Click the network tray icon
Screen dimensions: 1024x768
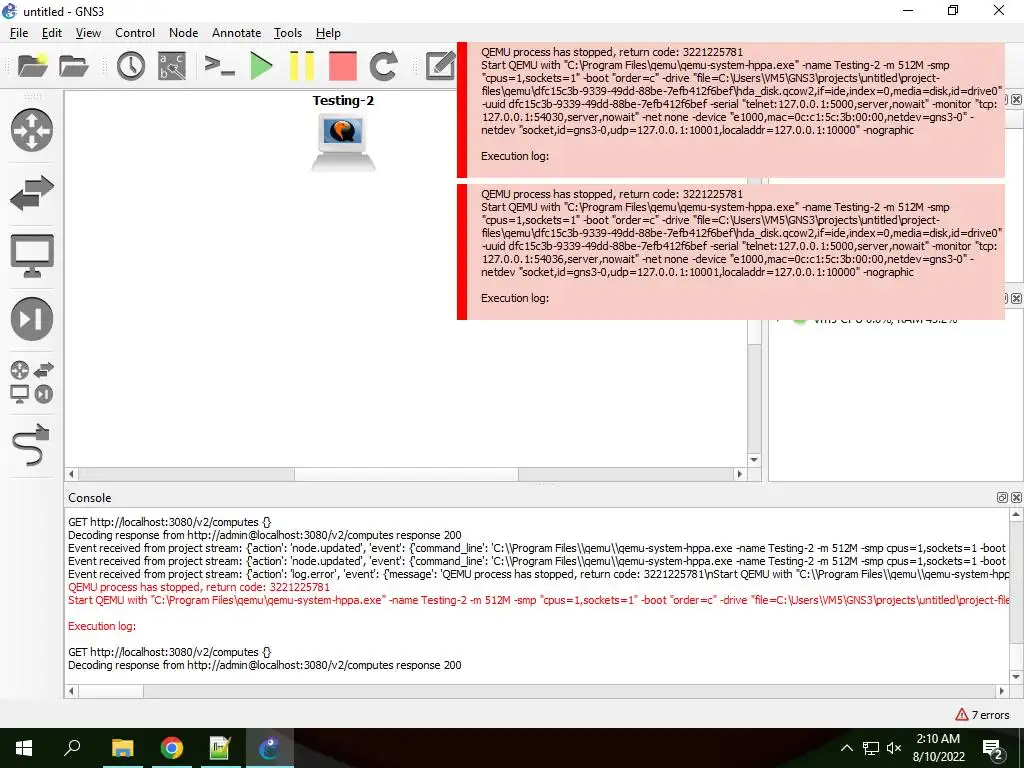click(871, 748)
